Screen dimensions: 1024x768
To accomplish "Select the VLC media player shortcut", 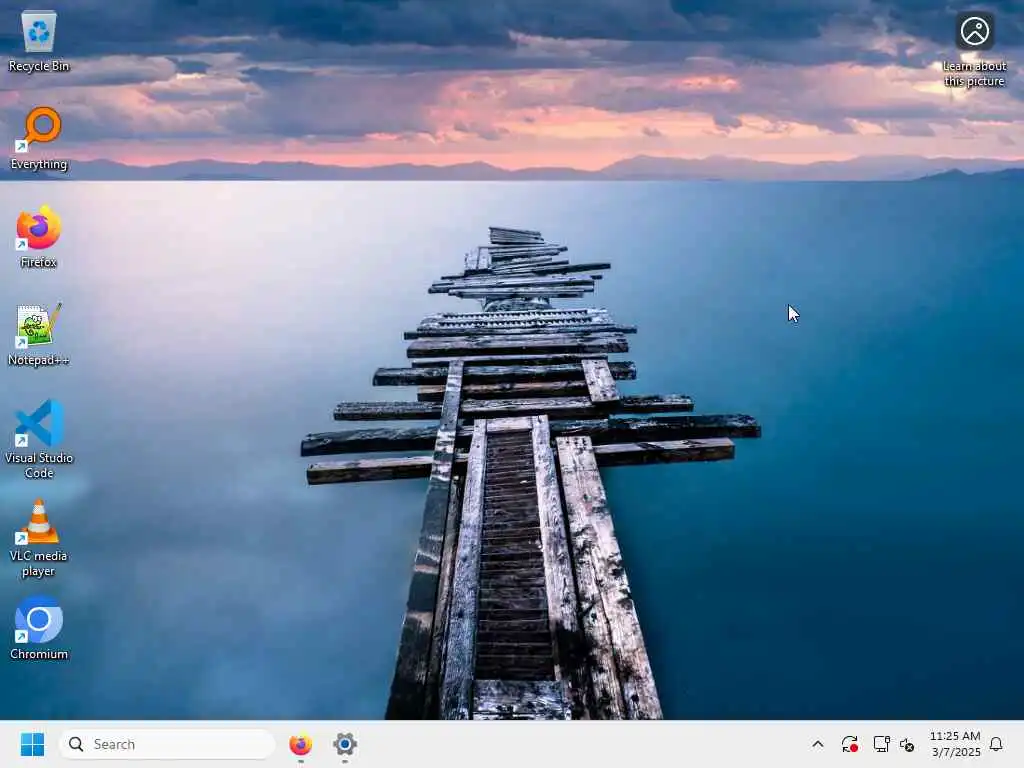I will (39, 538).
